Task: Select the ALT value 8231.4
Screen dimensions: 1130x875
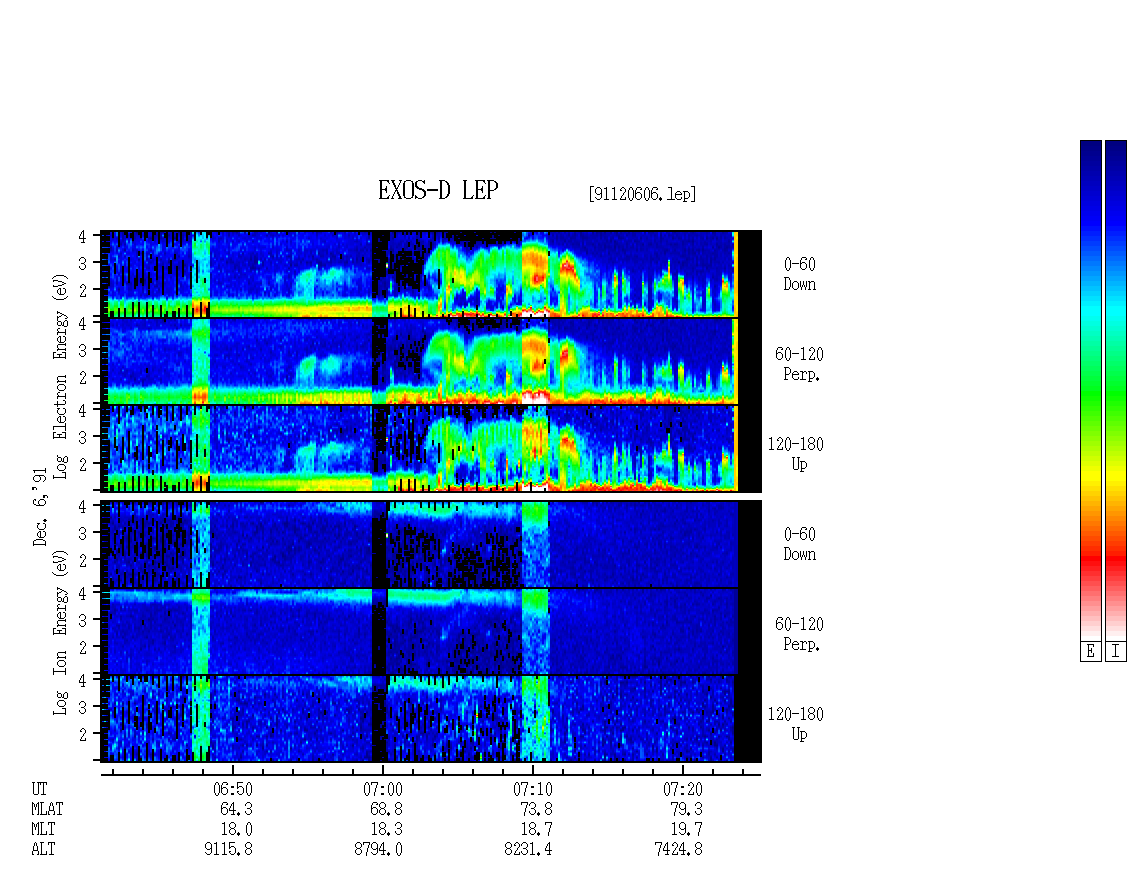Action: tap(528, 850)
